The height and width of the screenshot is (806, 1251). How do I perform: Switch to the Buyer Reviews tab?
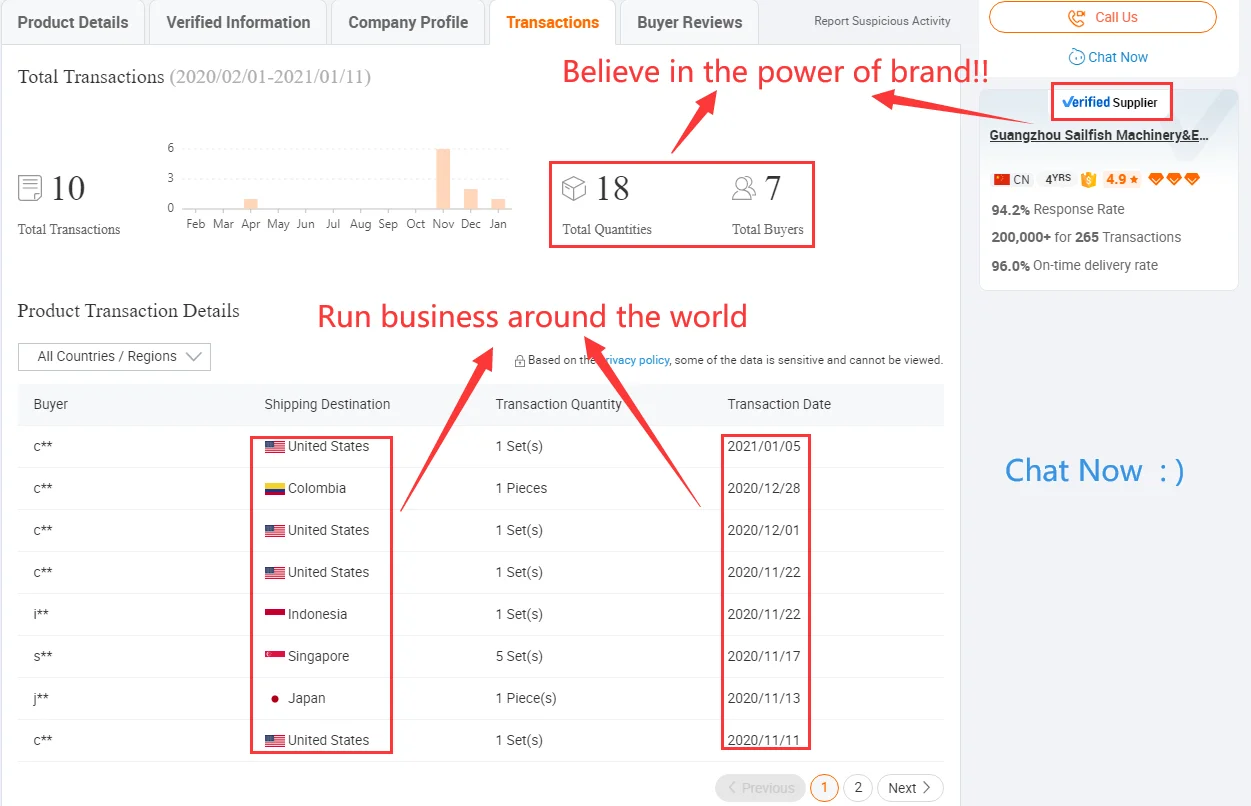point(690,22)
